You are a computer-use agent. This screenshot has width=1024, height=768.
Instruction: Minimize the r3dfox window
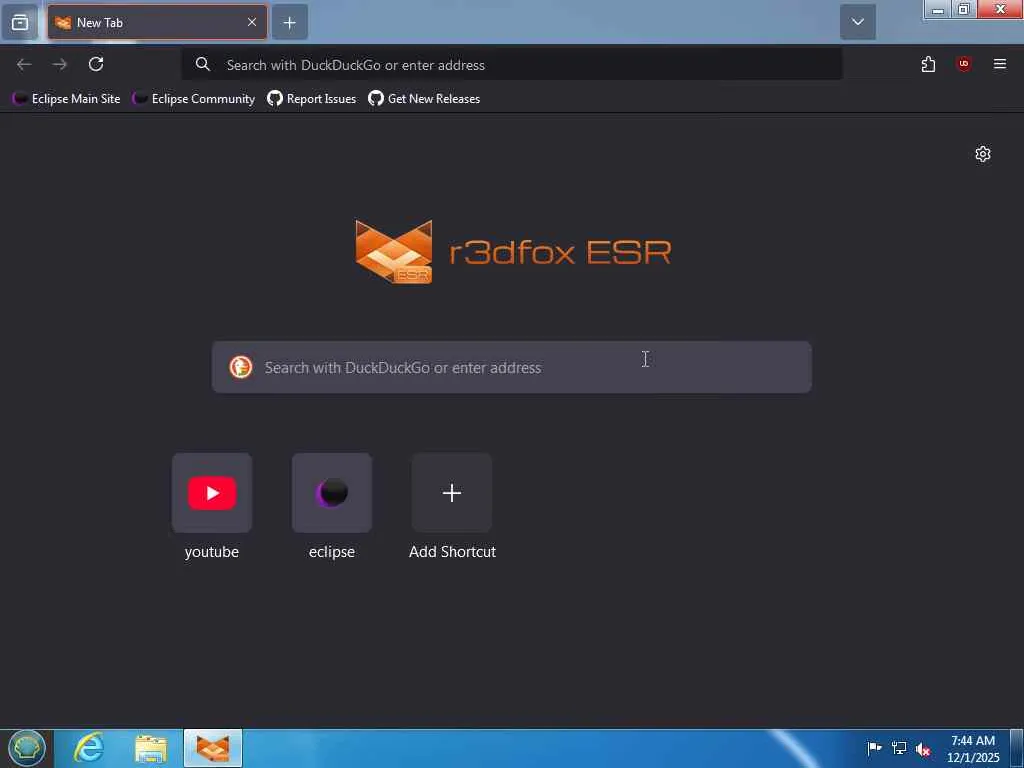click(x=937, y=10)
